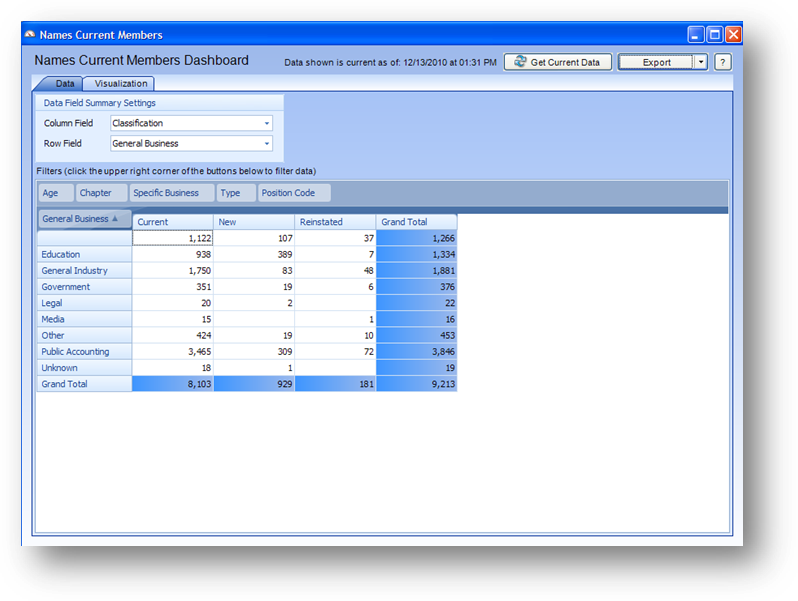Click the cell with value 1,750
This screenshot has height=601, width=798.
(173, 271)
